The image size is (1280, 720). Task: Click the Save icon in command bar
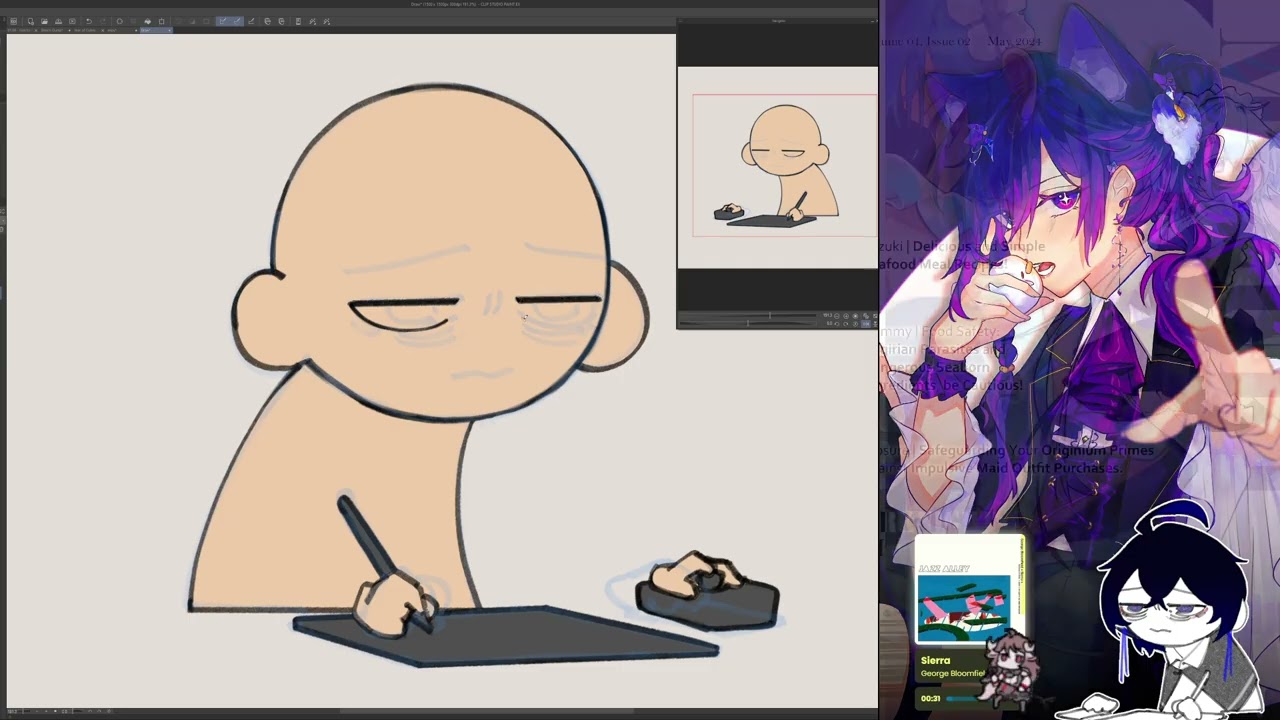pos(58,21)
